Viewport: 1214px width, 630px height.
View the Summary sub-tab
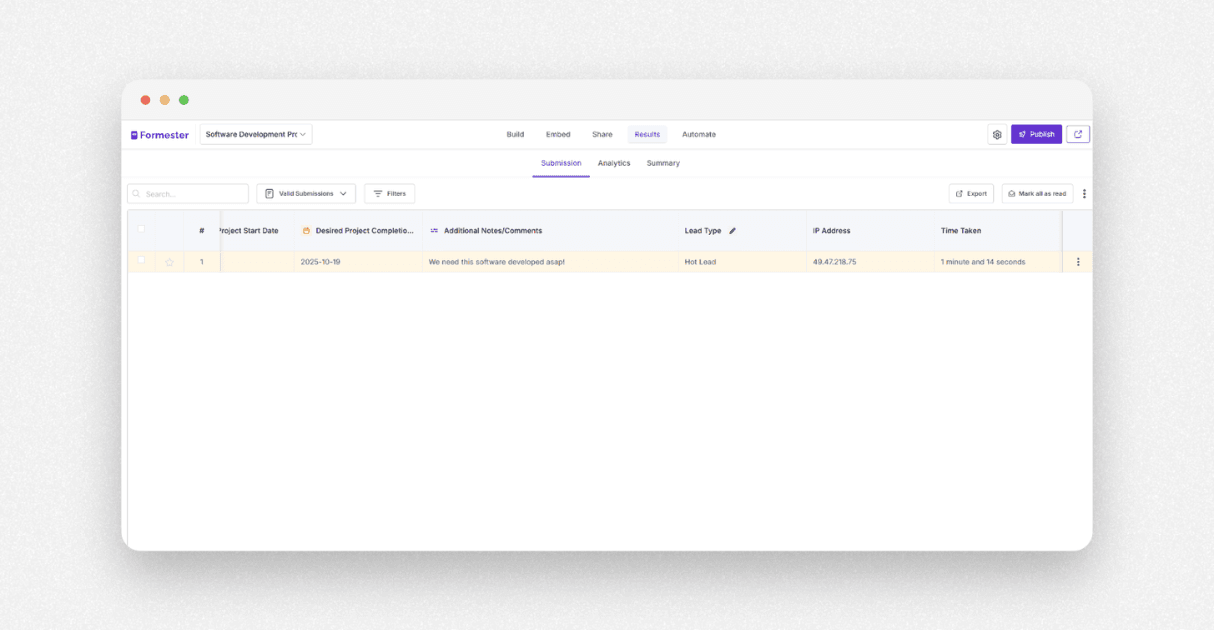(663, 163)
